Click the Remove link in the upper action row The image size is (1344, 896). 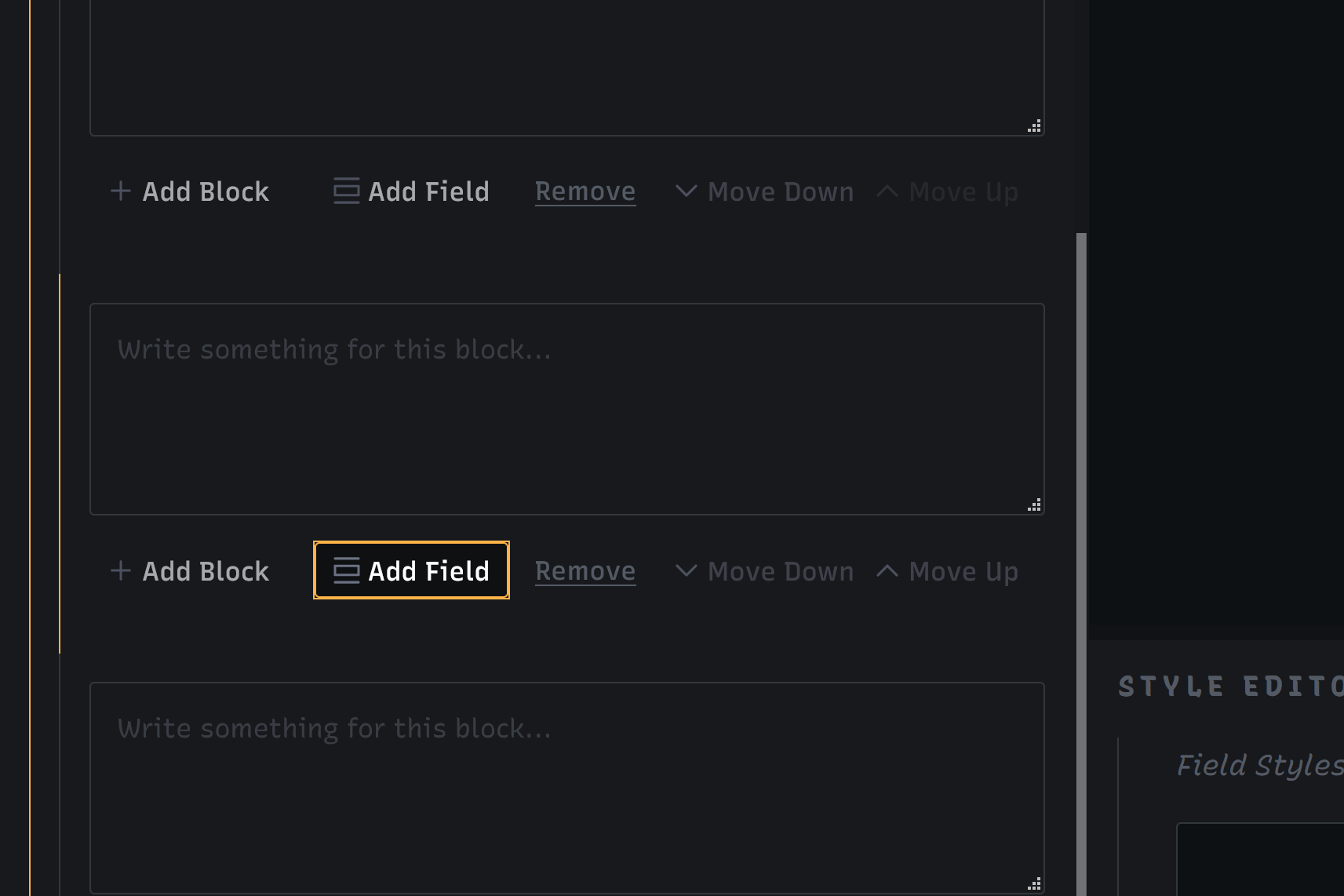coord(585,191)
